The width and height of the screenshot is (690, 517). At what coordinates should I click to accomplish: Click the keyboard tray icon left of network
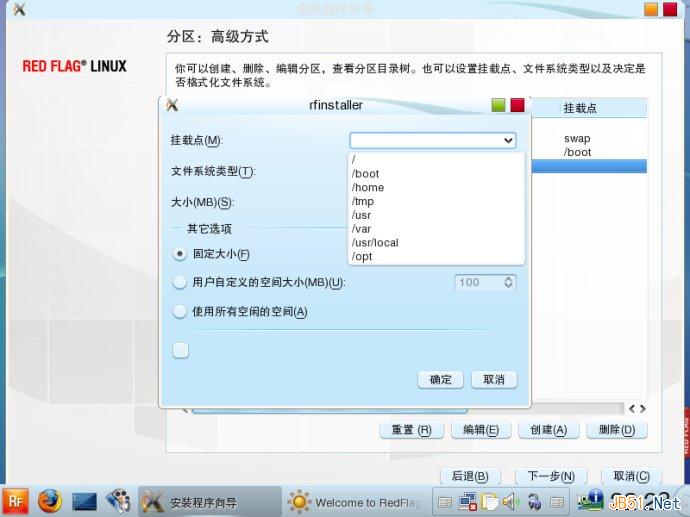tap(445, 502)
